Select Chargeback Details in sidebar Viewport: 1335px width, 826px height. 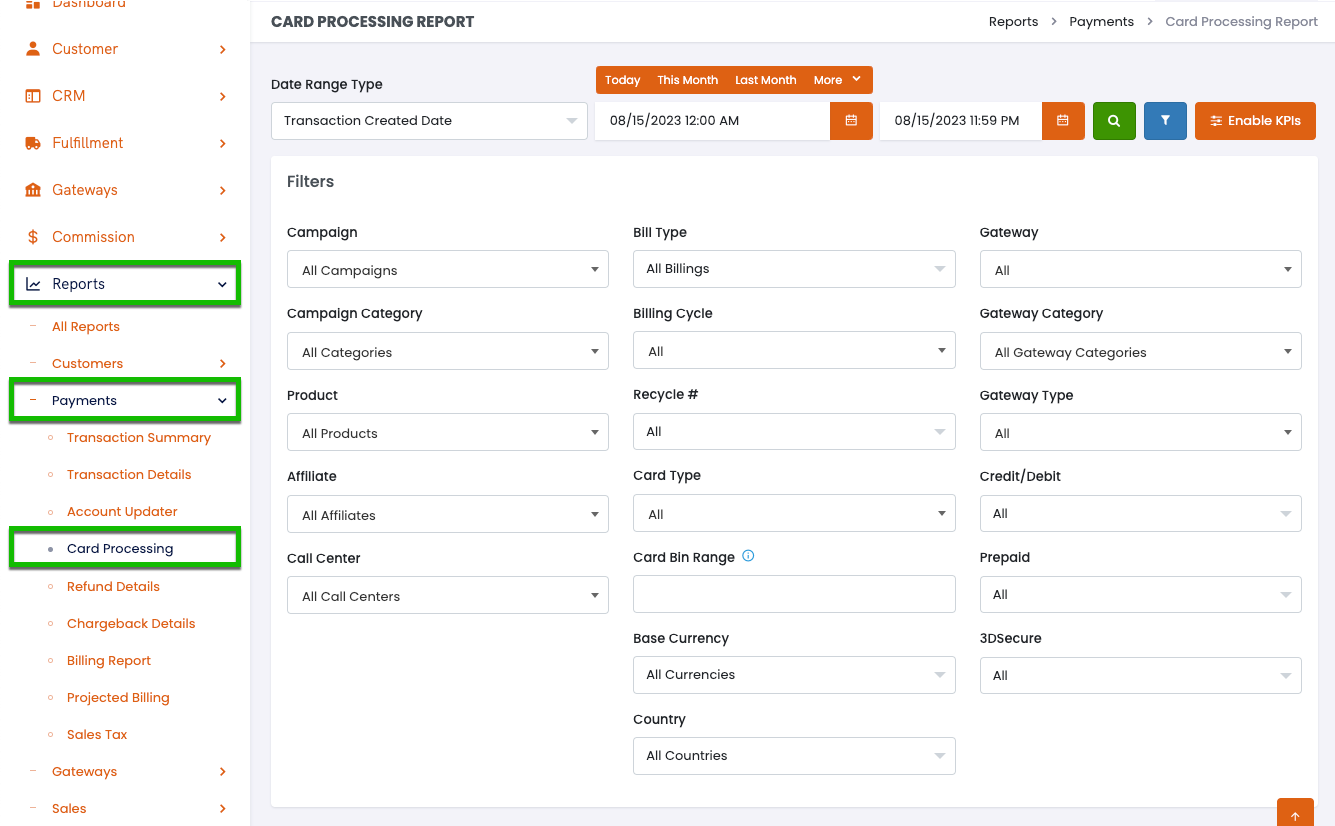pos(131,624)
